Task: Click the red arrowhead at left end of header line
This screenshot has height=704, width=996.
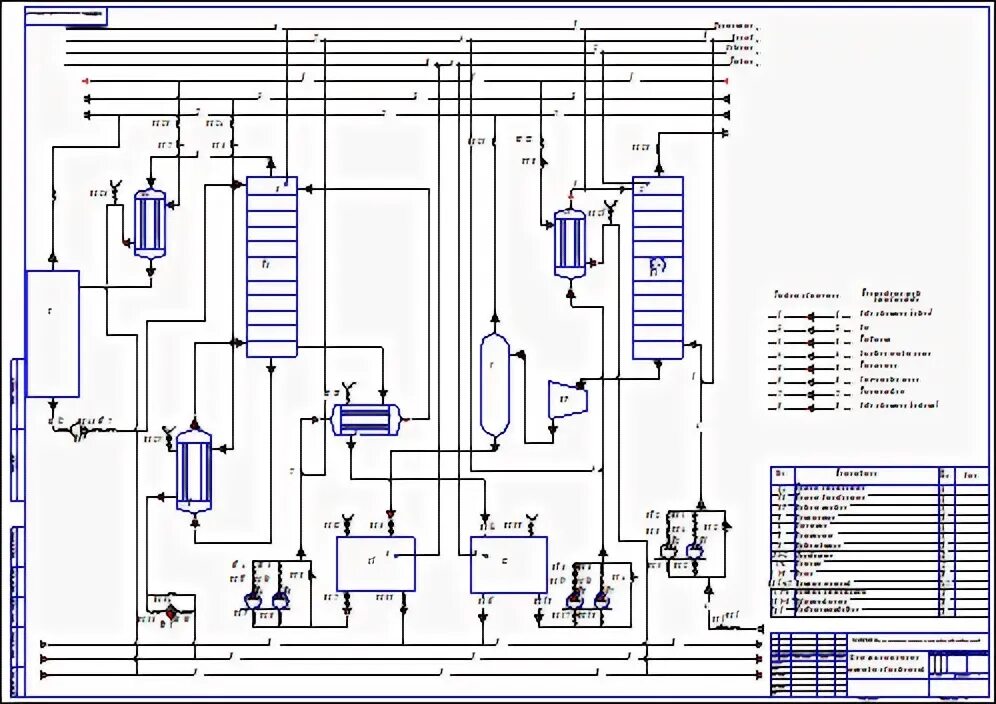Action: (x=86, y=81)
